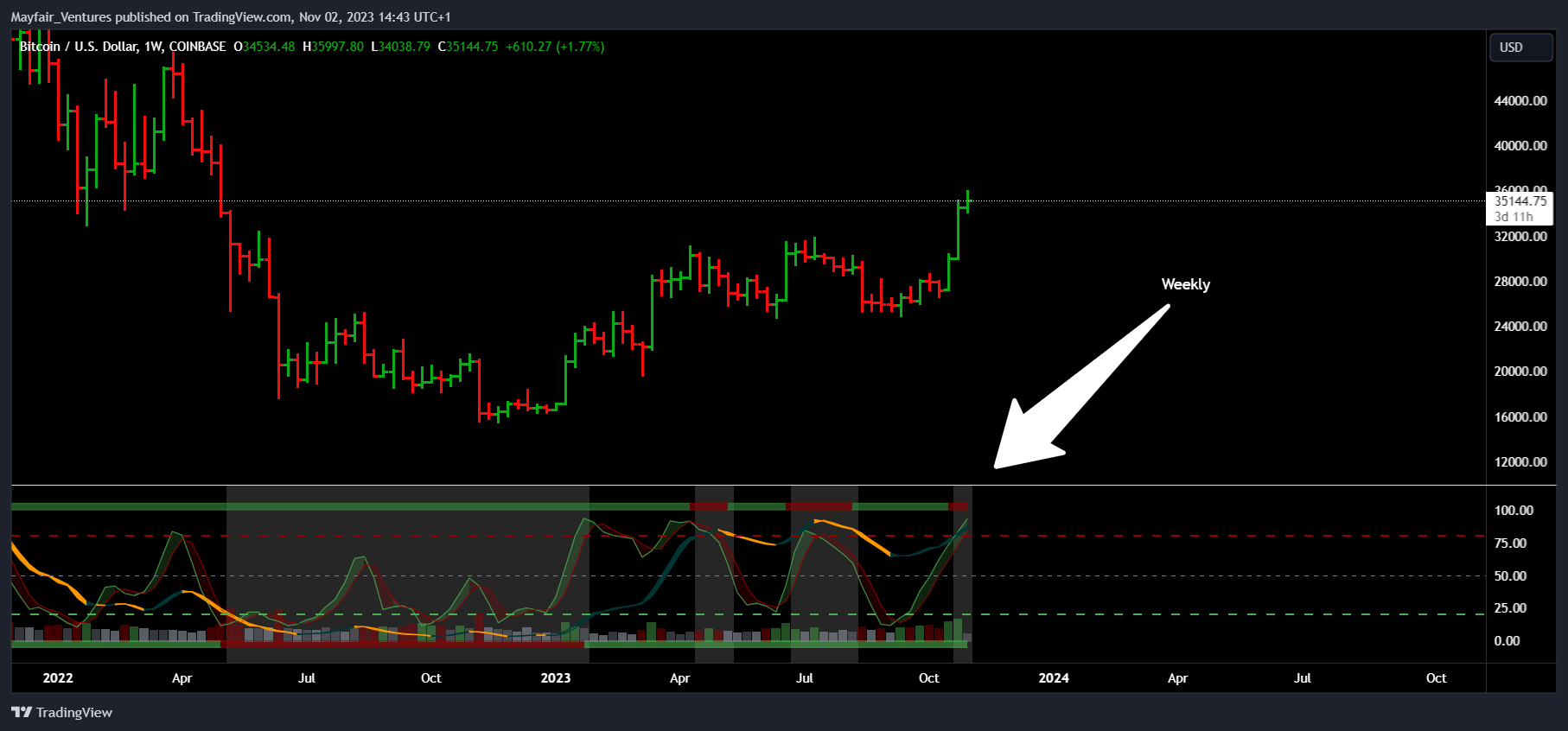
Task: Click the low price value 34038.79
Action: point(404,47)
